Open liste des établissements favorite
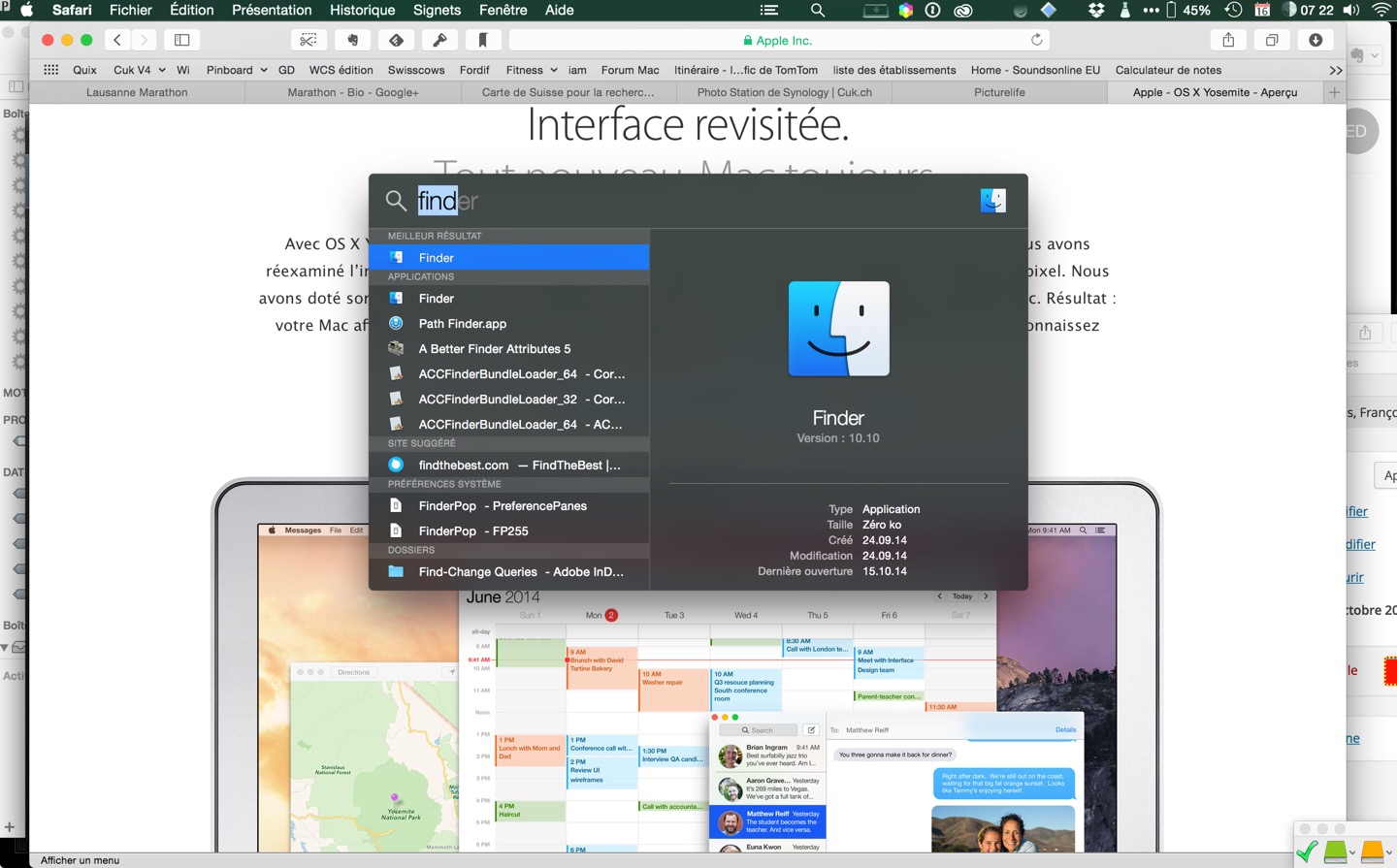The width and height of the screenshot is (1397, 868). coord(894,70)
